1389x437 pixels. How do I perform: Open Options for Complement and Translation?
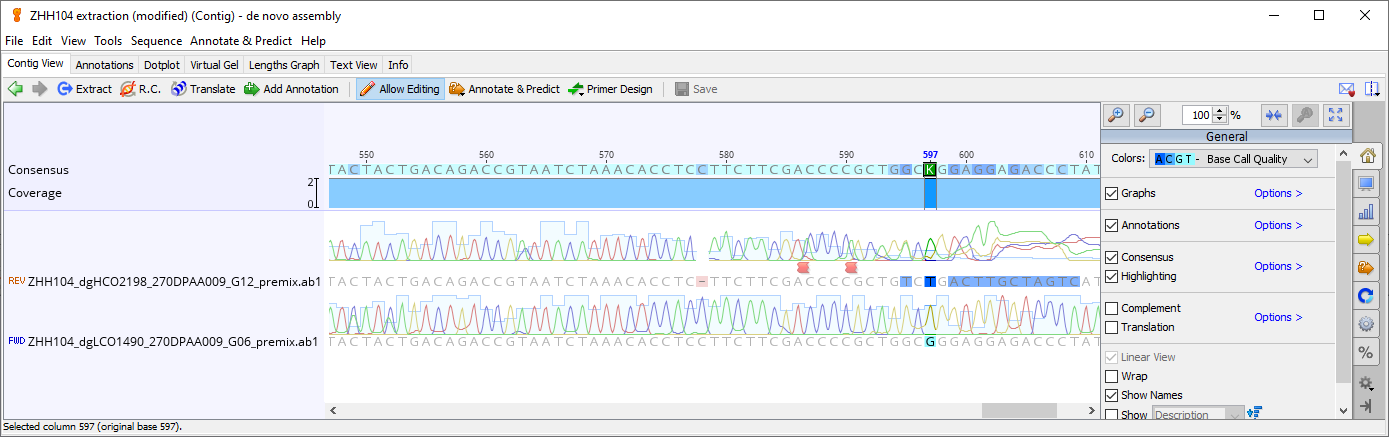click(x=1278, y=317)
